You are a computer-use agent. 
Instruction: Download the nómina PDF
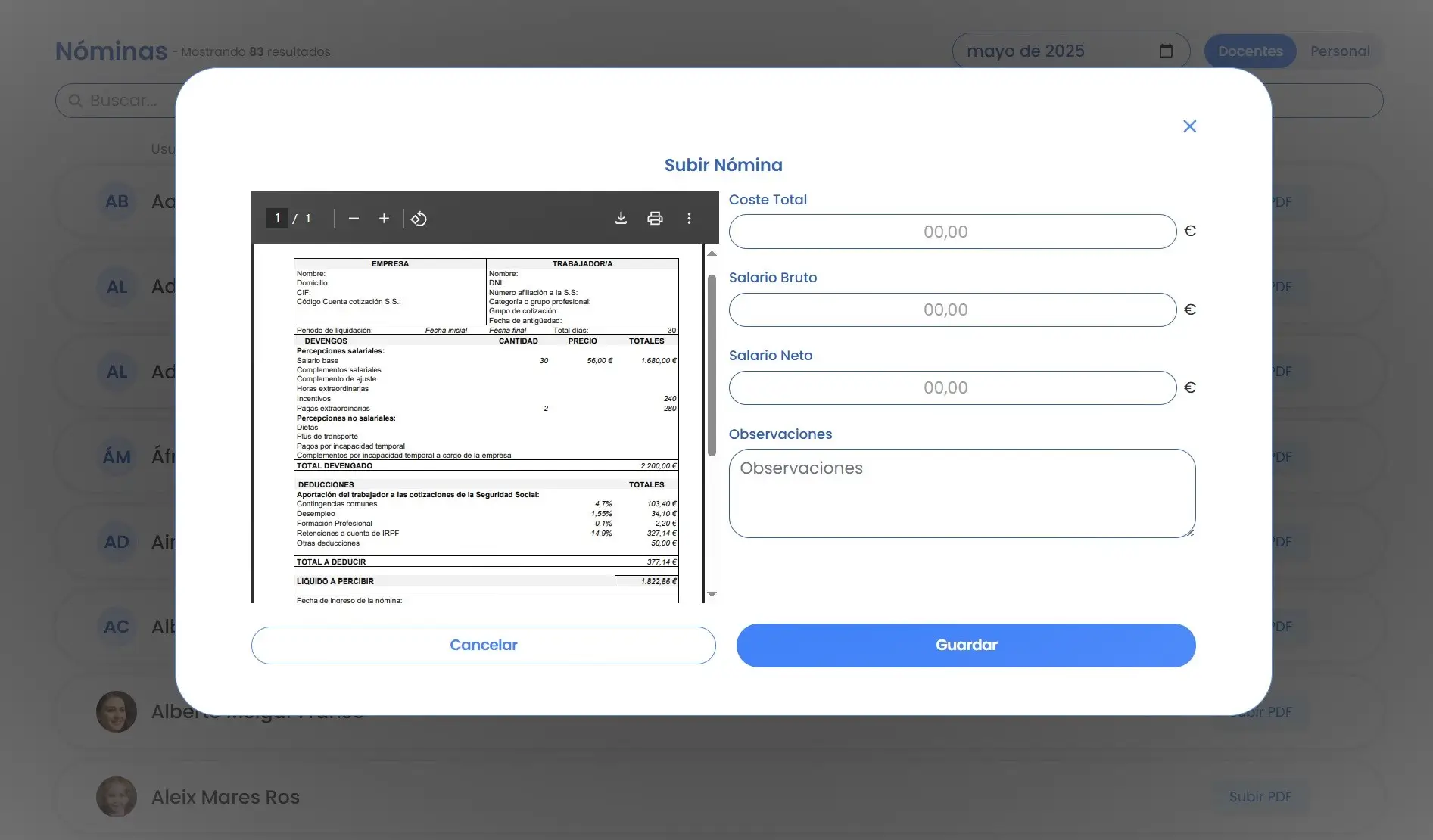621,218
